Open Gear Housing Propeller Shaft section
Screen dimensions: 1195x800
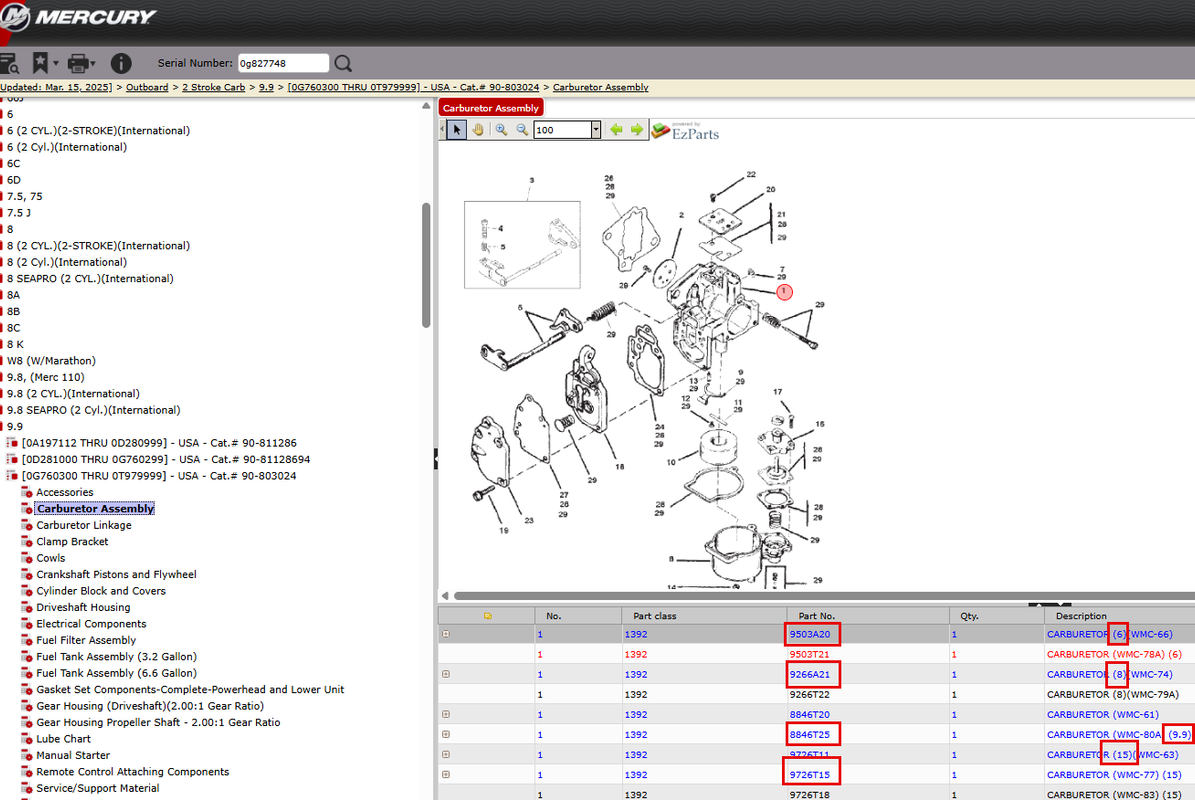(x=159, y=722)
